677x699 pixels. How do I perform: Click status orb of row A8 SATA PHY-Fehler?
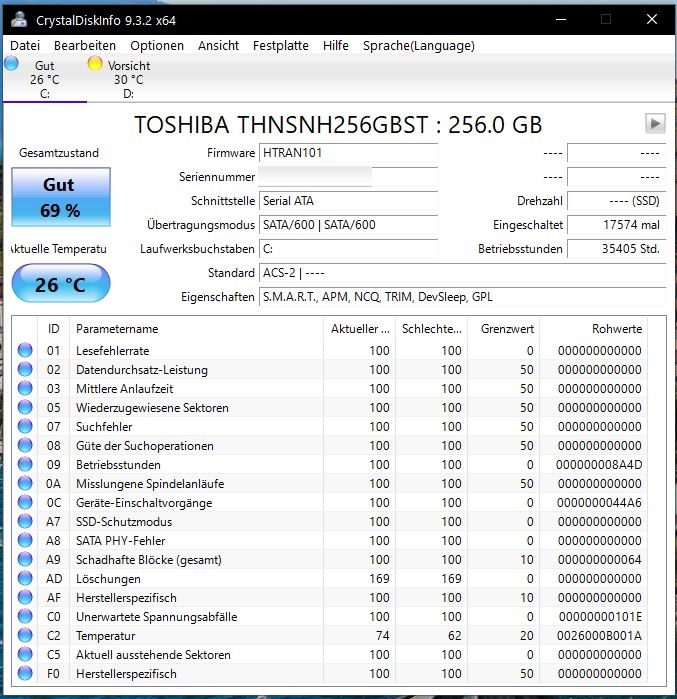coord(25,540)
